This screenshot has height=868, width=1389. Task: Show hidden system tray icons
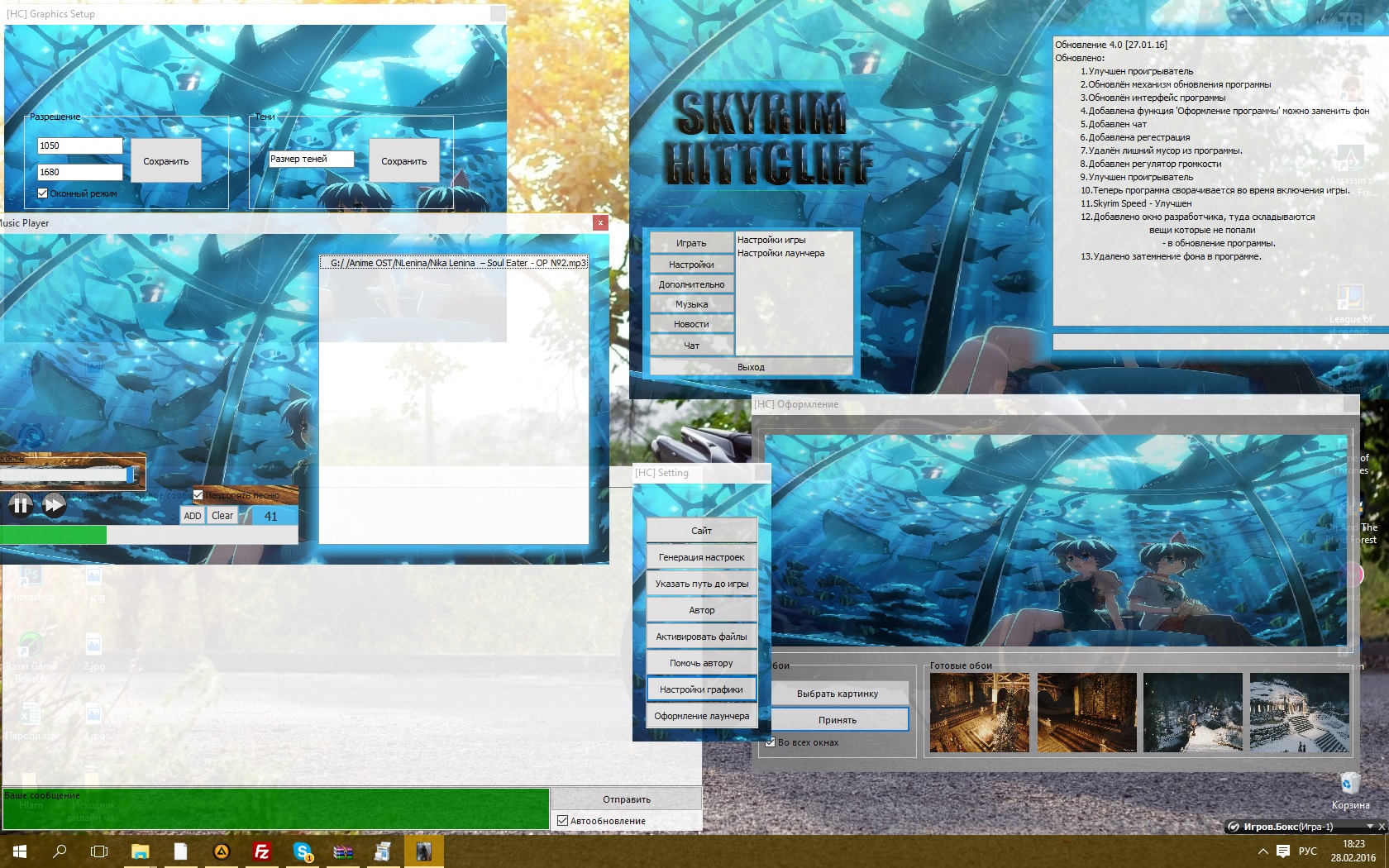(x=1263, y=851)
